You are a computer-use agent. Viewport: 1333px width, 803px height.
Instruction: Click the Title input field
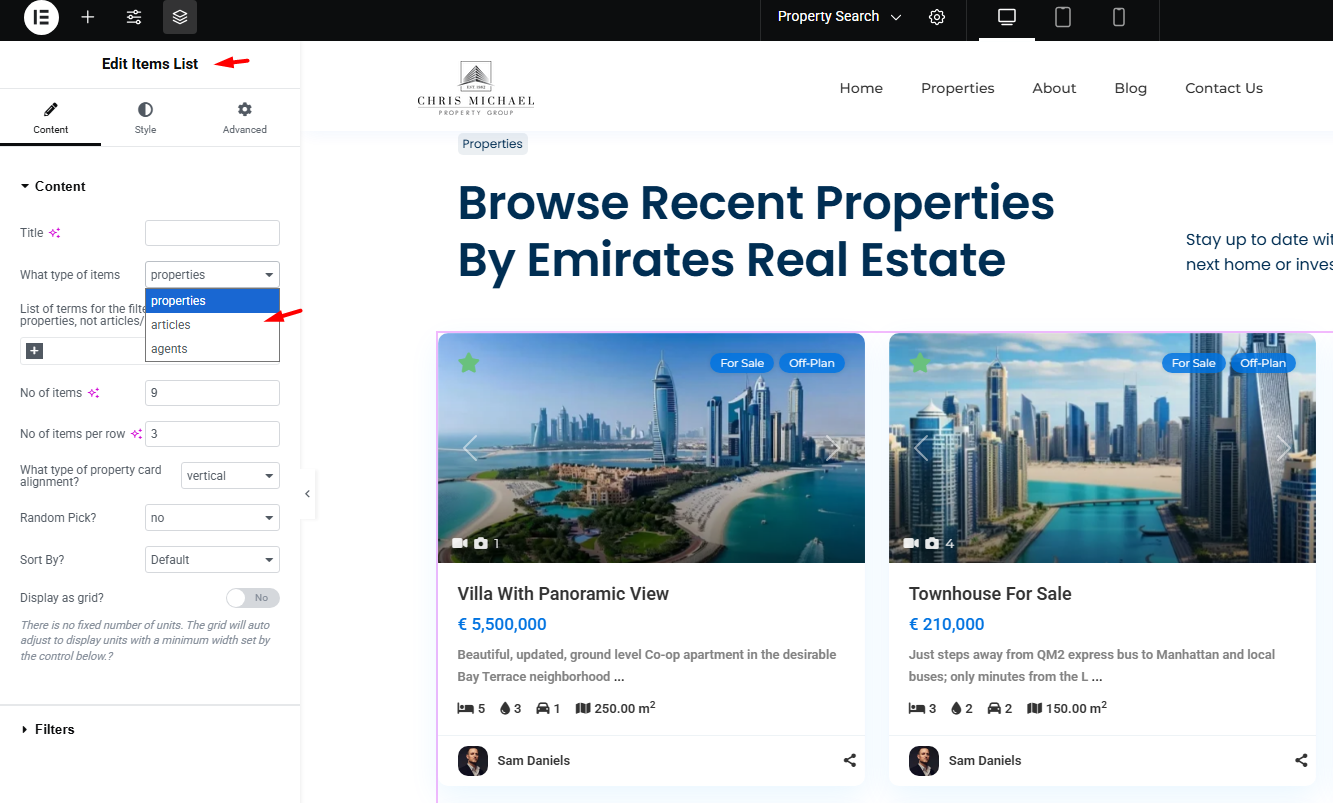212,233
